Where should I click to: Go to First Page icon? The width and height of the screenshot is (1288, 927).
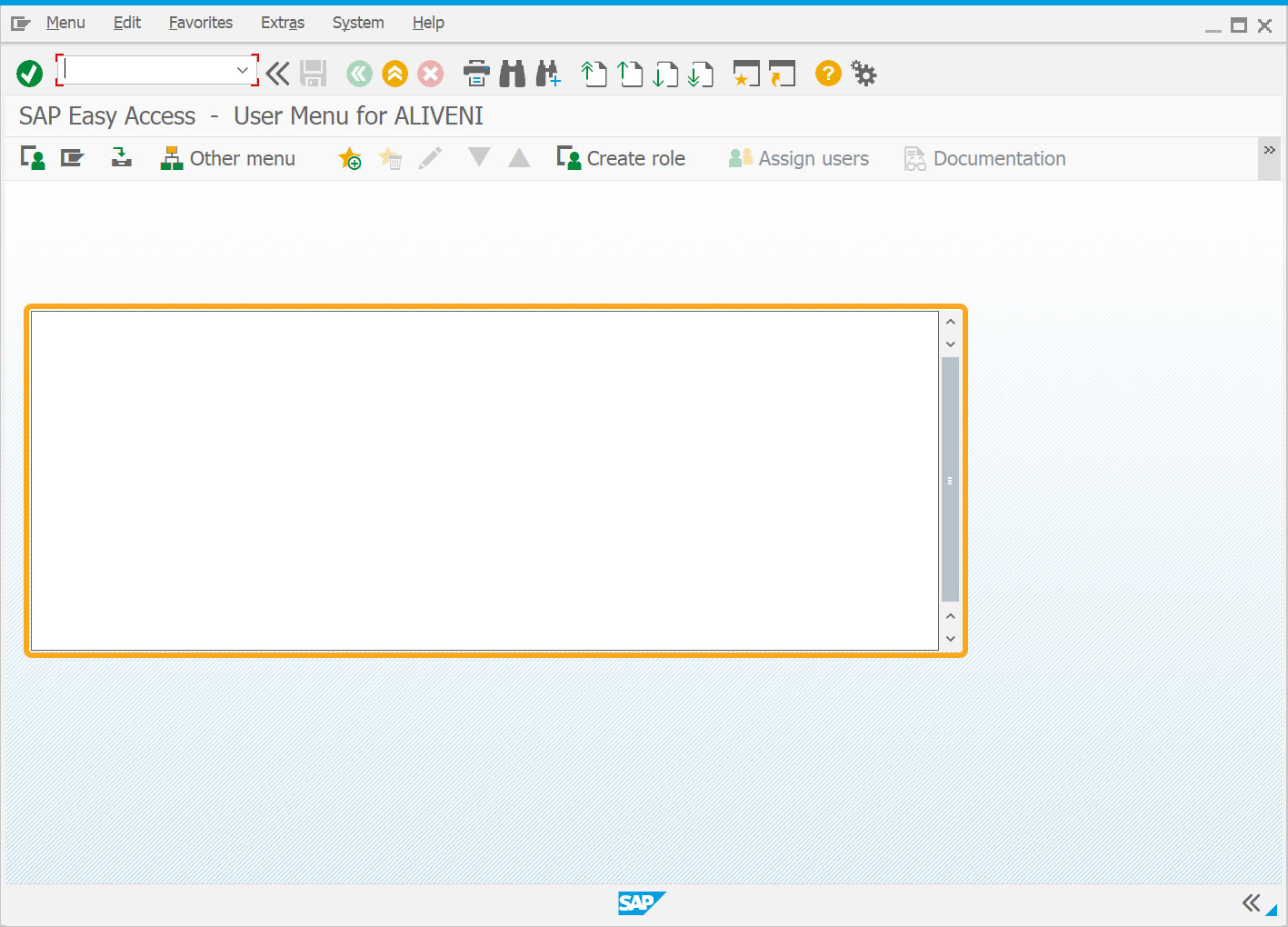pos(594,74)
